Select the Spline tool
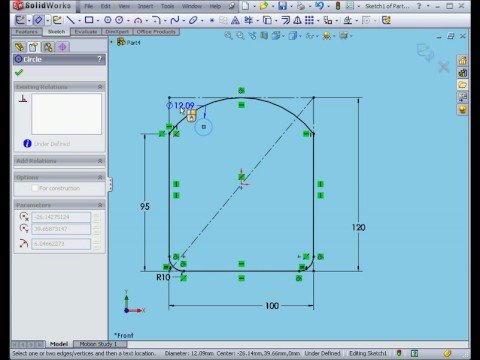 click(x=175, y=20)
